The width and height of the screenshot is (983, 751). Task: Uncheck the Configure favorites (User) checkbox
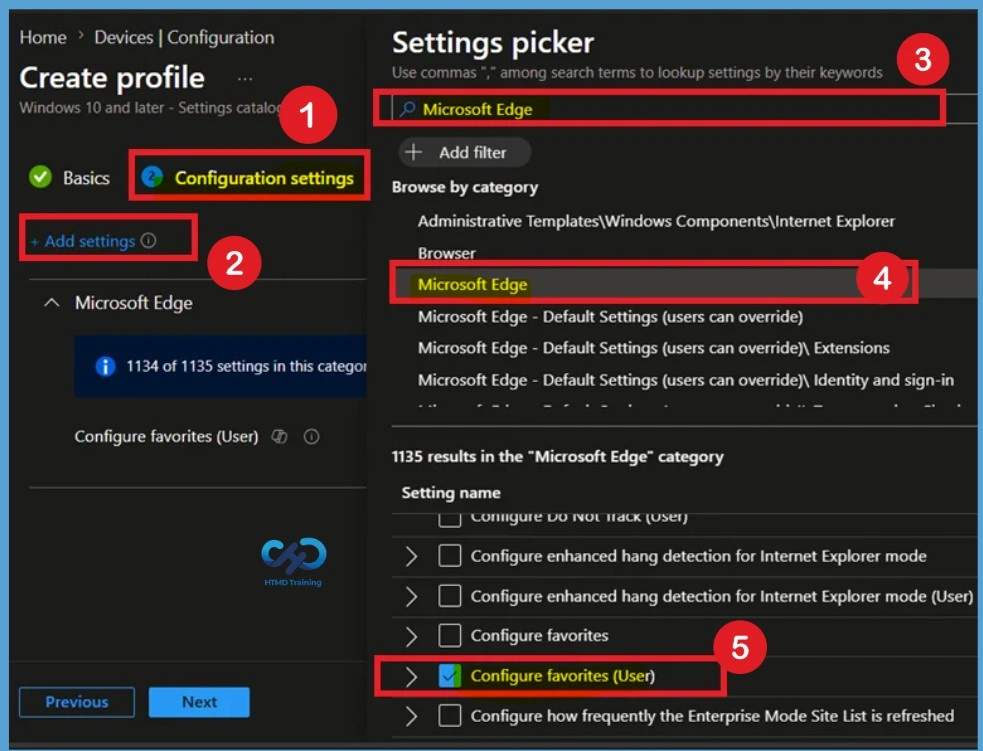point(449,676)
